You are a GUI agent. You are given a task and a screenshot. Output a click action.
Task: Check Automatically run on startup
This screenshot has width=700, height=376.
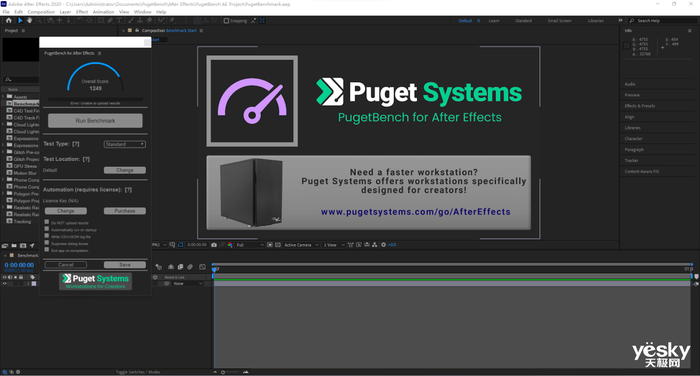46,229
